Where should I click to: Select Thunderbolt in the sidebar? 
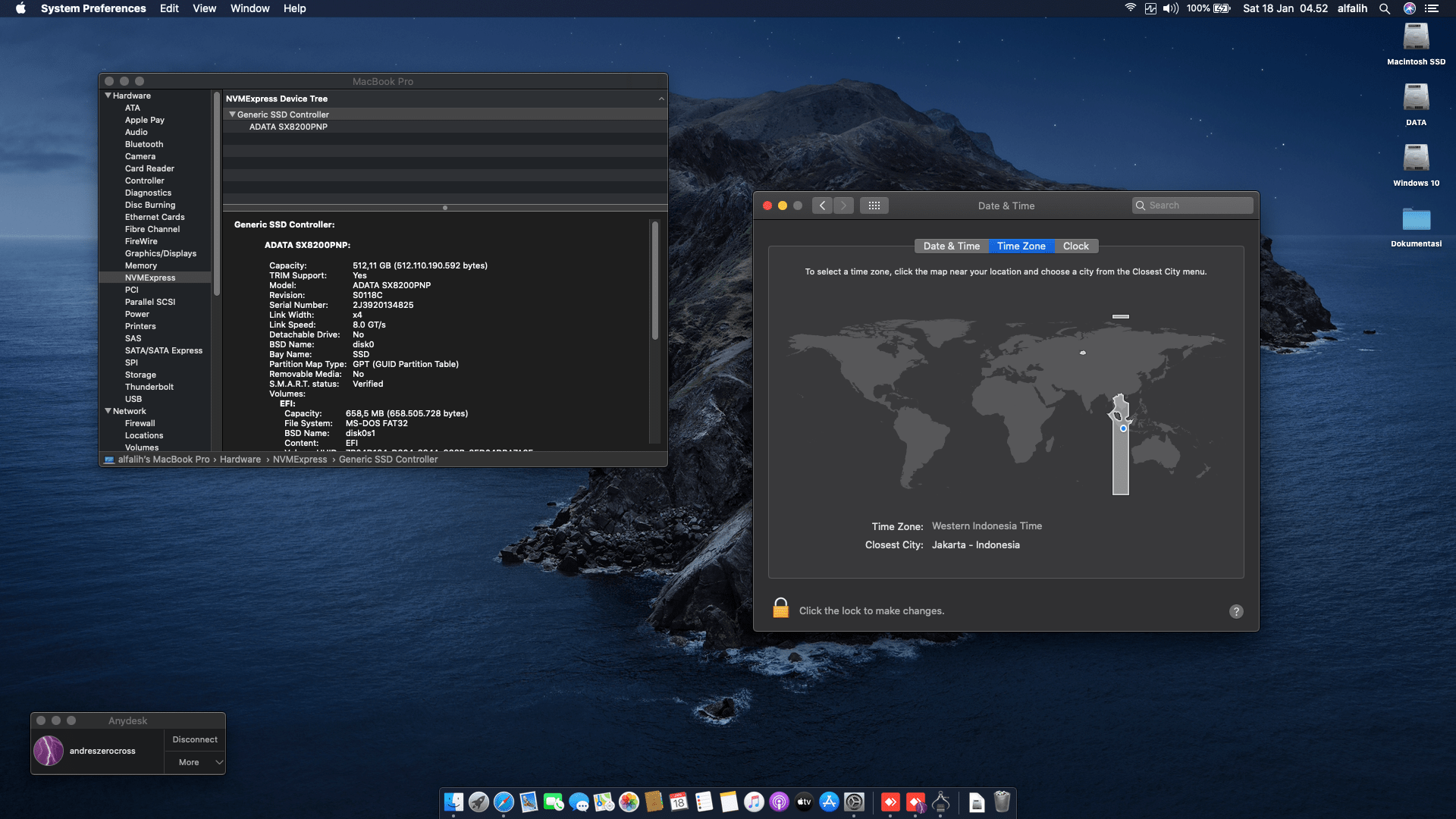click(149, 387)
